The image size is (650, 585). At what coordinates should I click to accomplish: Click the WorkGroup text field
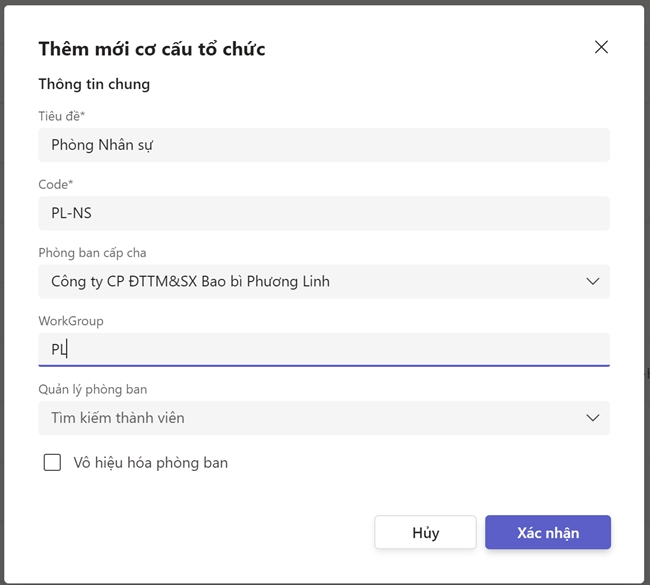(324, 349)
